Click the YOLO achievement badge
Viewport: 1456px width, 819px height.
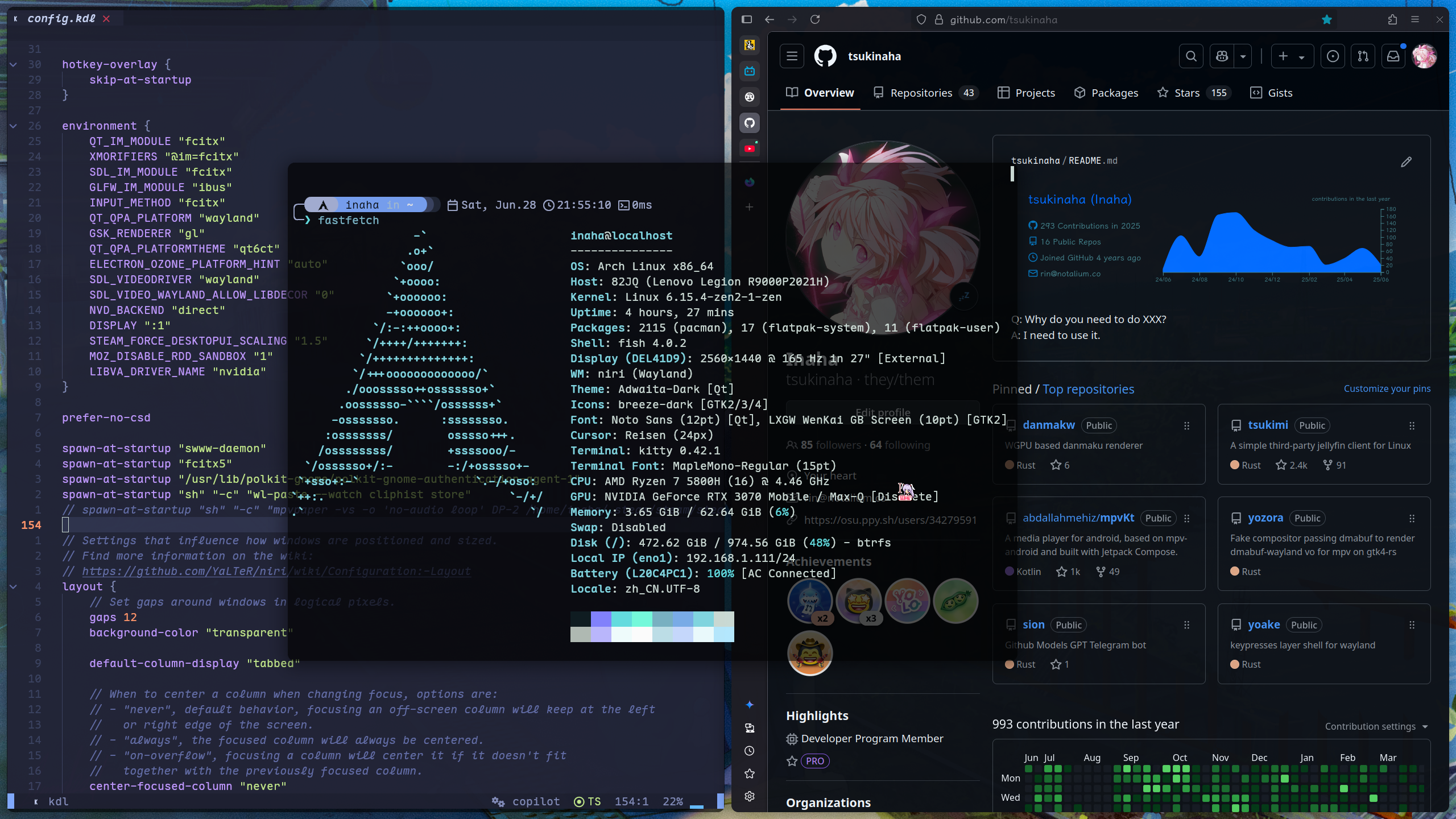click(907, 601)
